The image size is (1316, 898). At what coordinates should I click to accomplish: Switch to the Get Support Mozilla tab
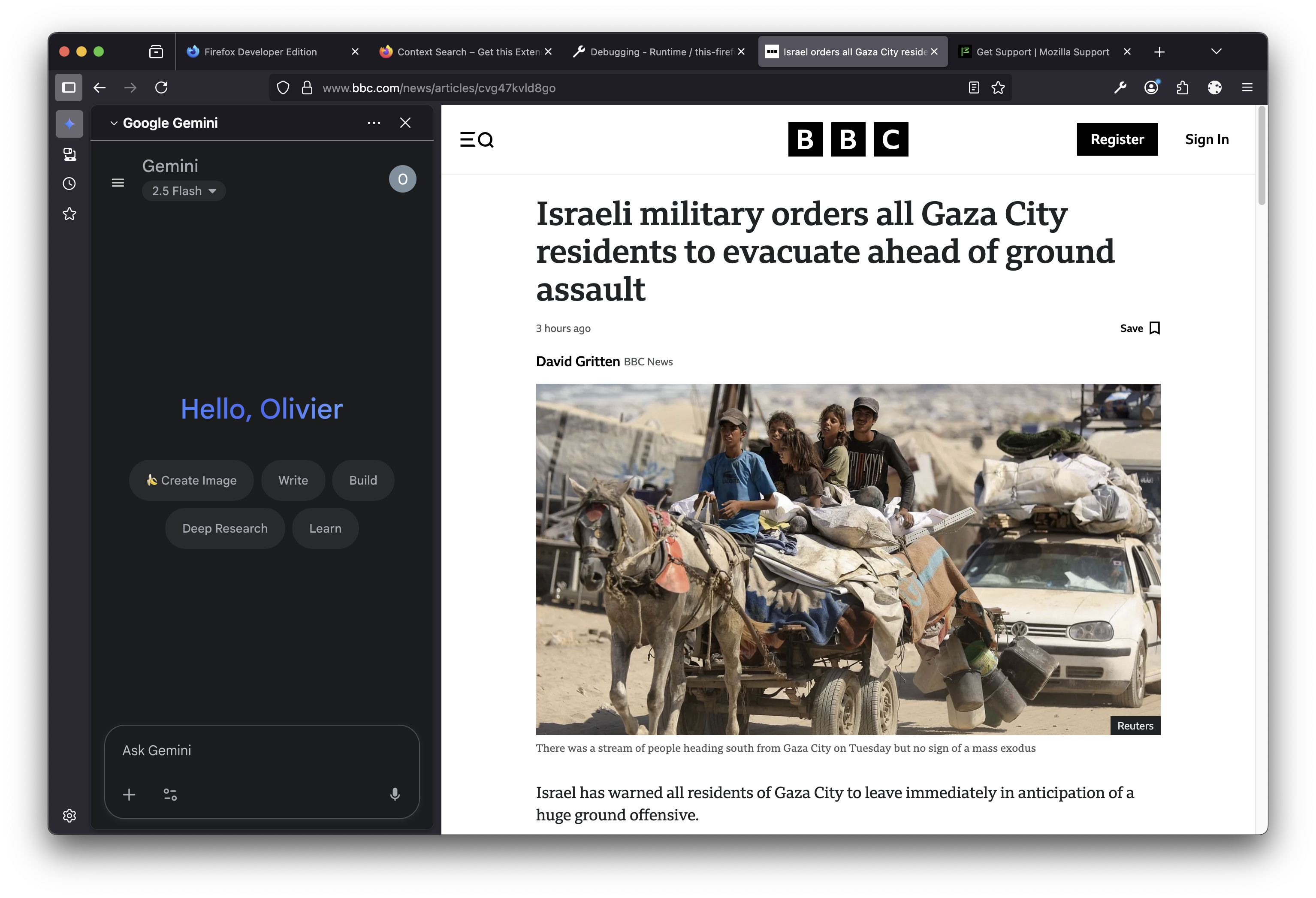tap(1042, 52)
